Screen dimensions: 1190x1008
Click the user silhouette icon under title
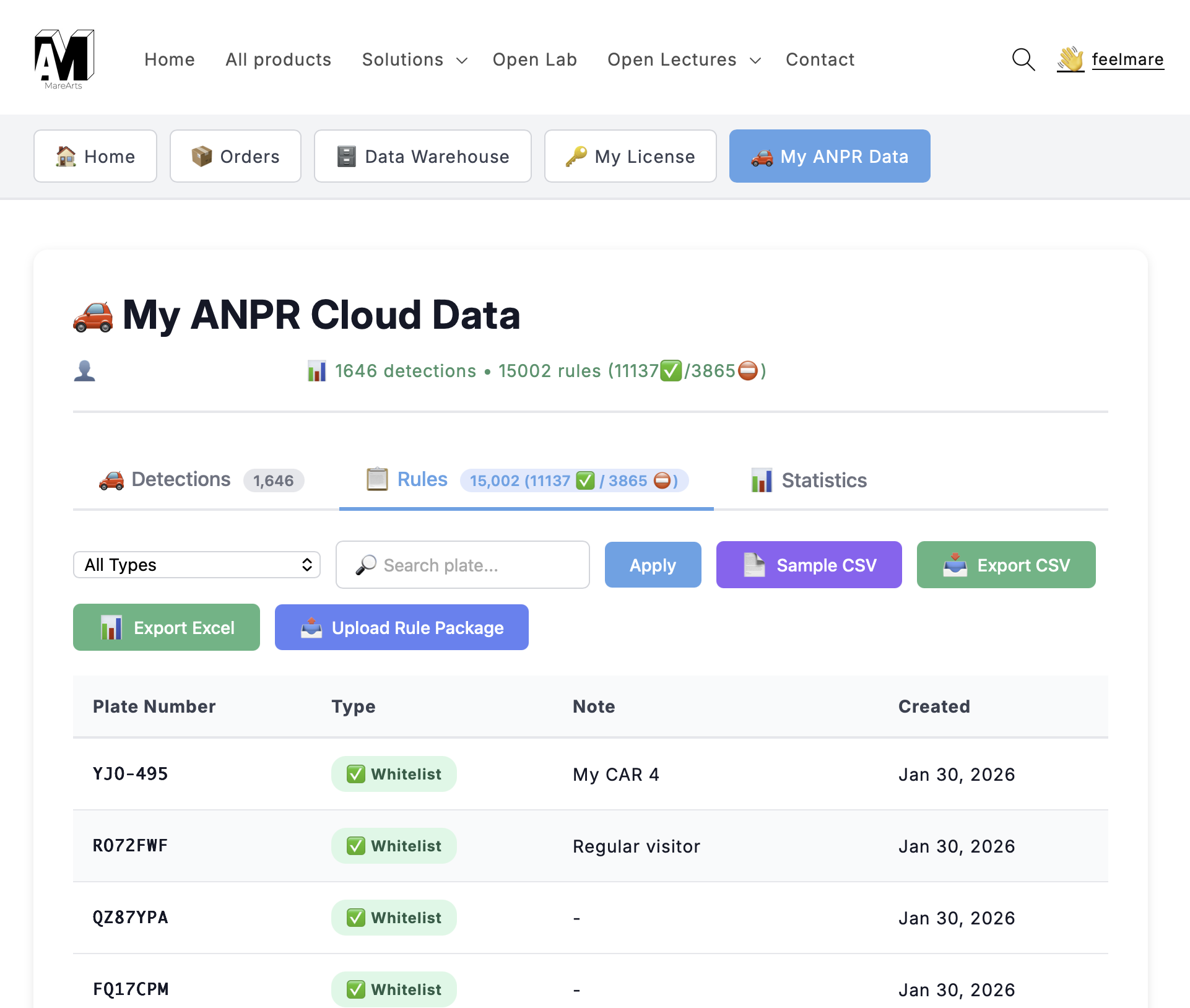[x=85, y=371]
